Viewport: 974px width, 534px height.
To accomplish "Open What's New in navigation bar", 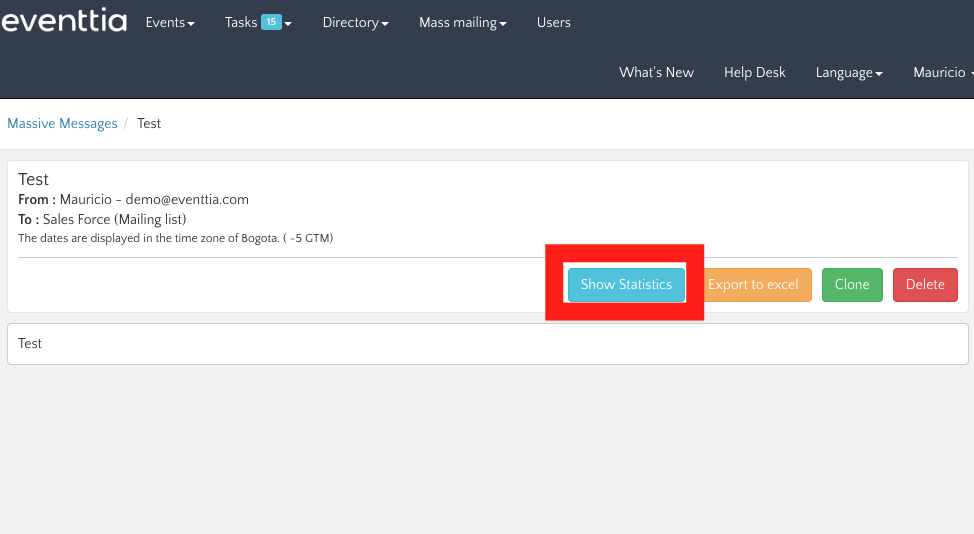I will [x=656, y=72].
